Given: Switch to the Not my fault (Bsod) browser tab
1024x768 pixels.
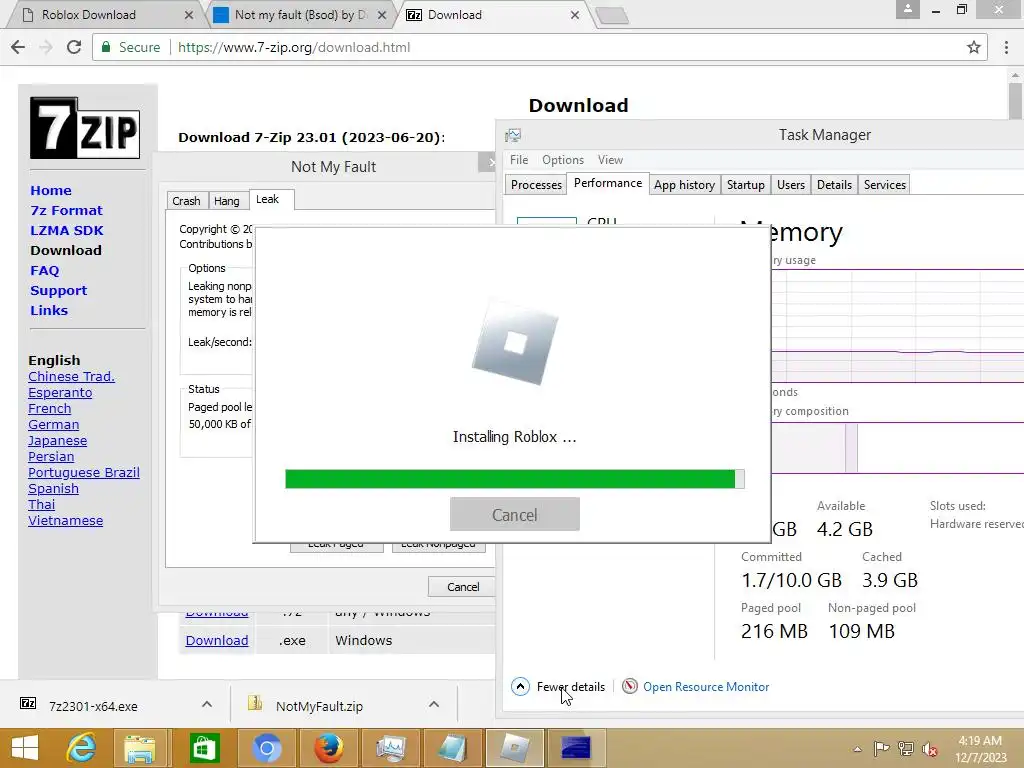Looking at the screenshot, I should tap(300, 14).
